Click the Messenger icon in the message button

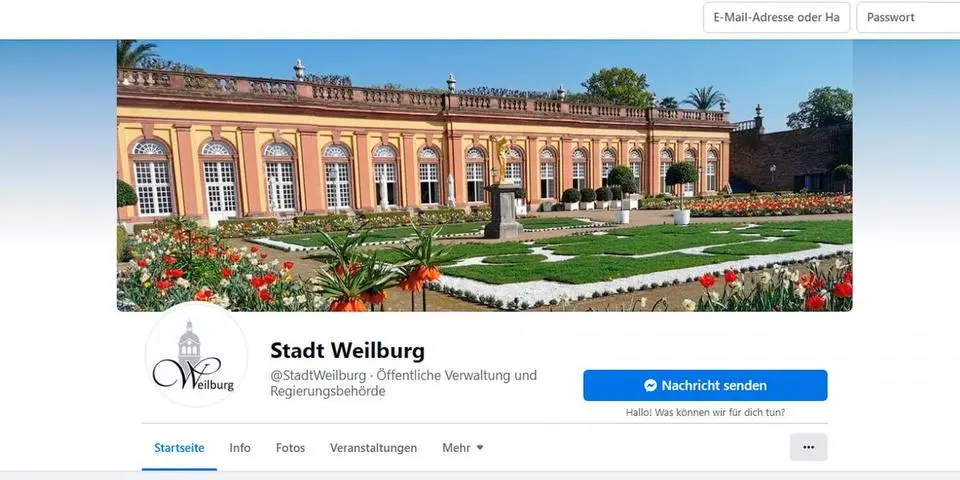tap(650, 386)
